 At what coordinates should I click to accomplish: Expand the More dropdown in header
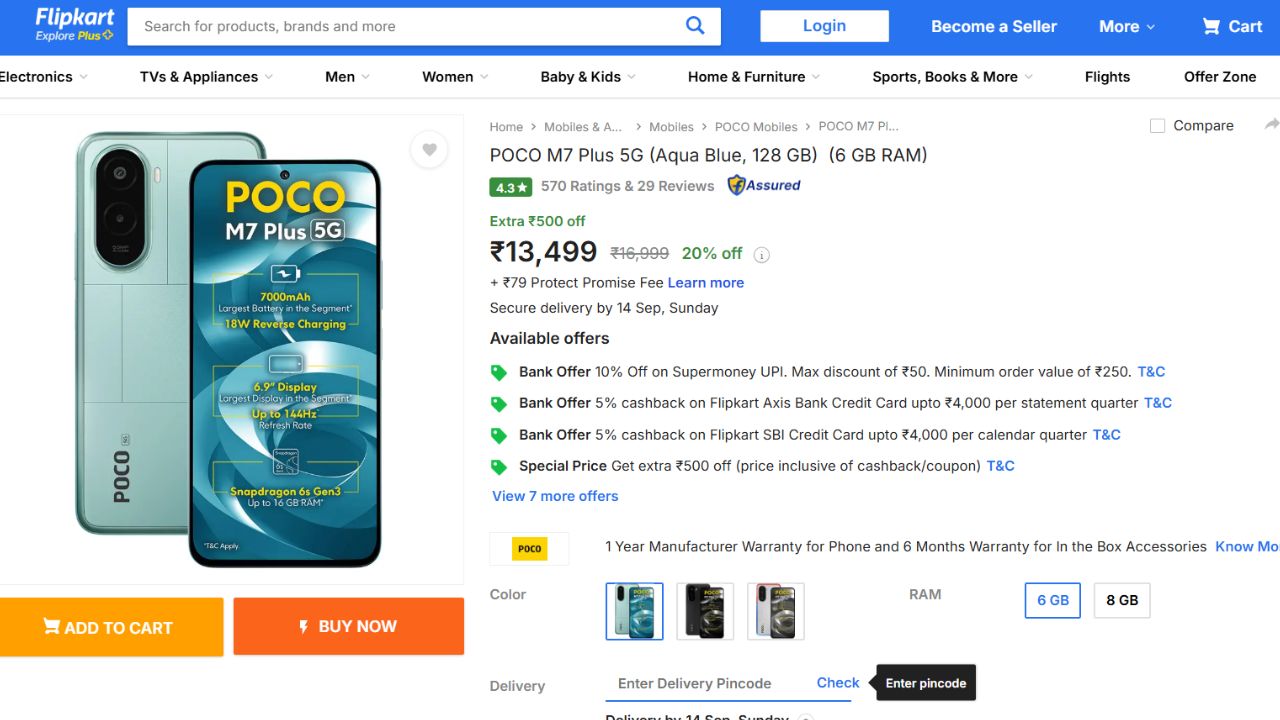pos(1127,27)
